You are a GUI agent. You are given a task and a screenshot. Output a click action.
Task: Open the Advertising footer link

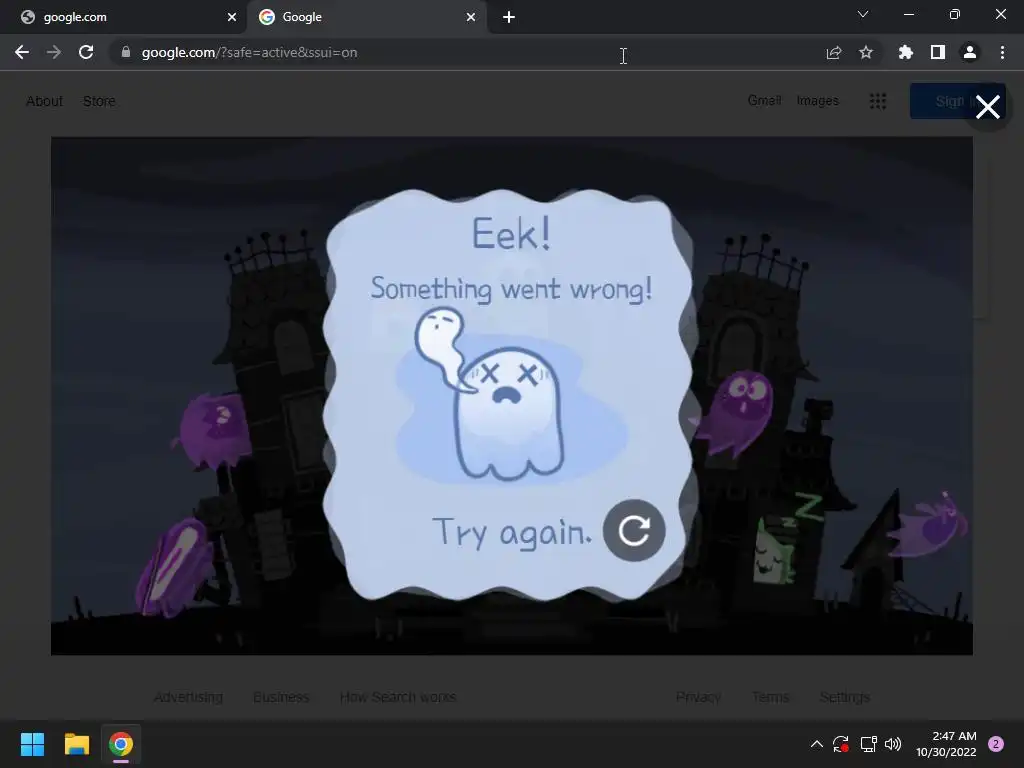point(188,697)
